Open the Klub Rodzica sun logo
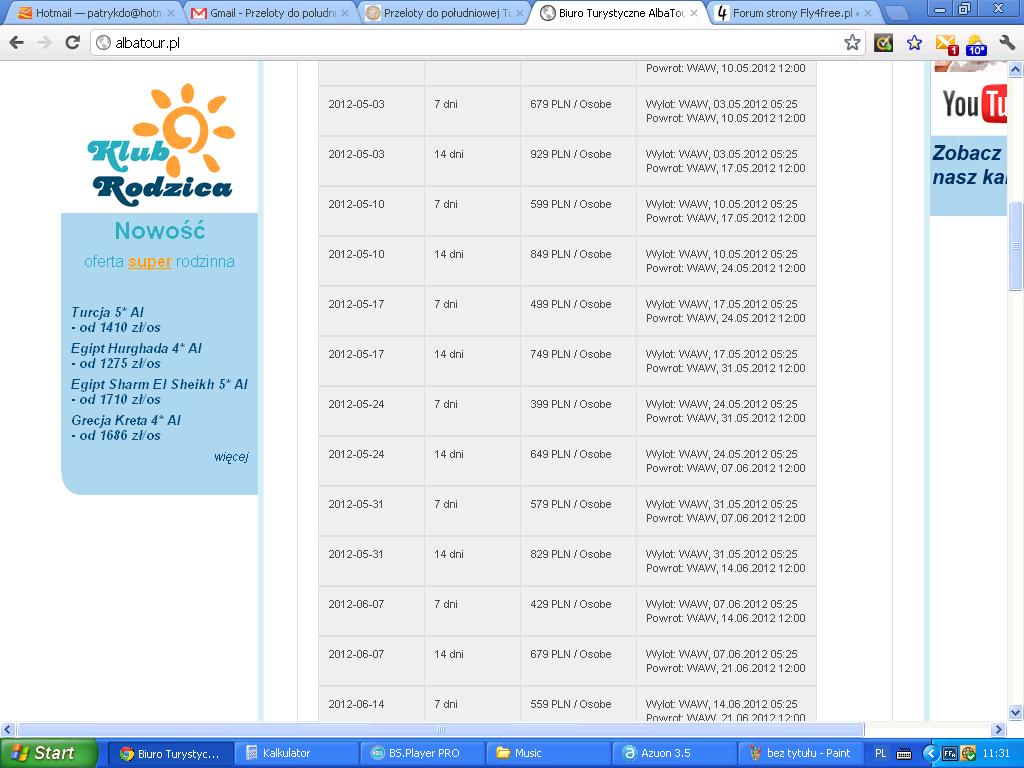1024x768 pixels. [161, 144]
